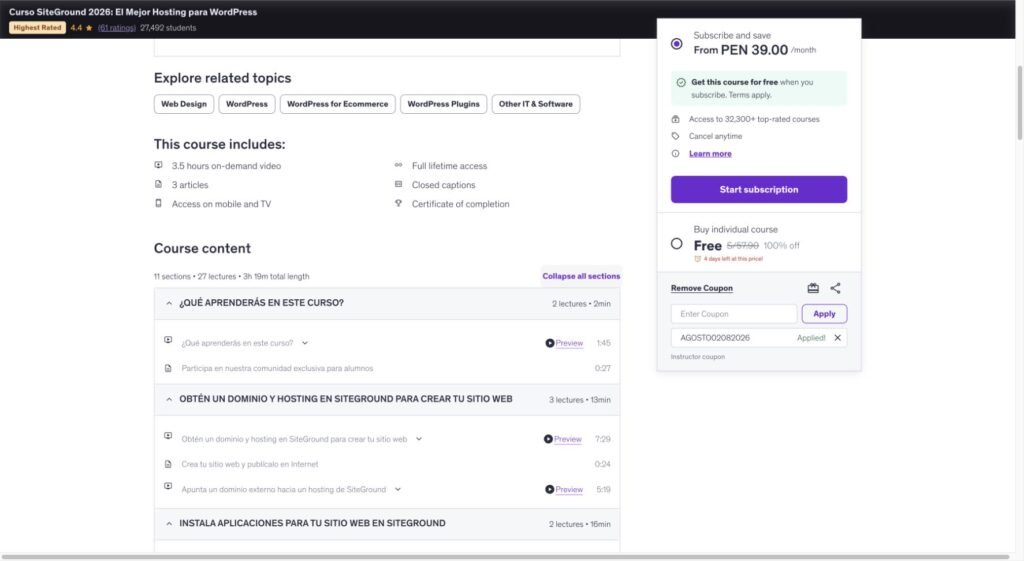Click the vertical page scrollbar thumb
This screenshot has width=1024, height=561.
pos(1019,103)
